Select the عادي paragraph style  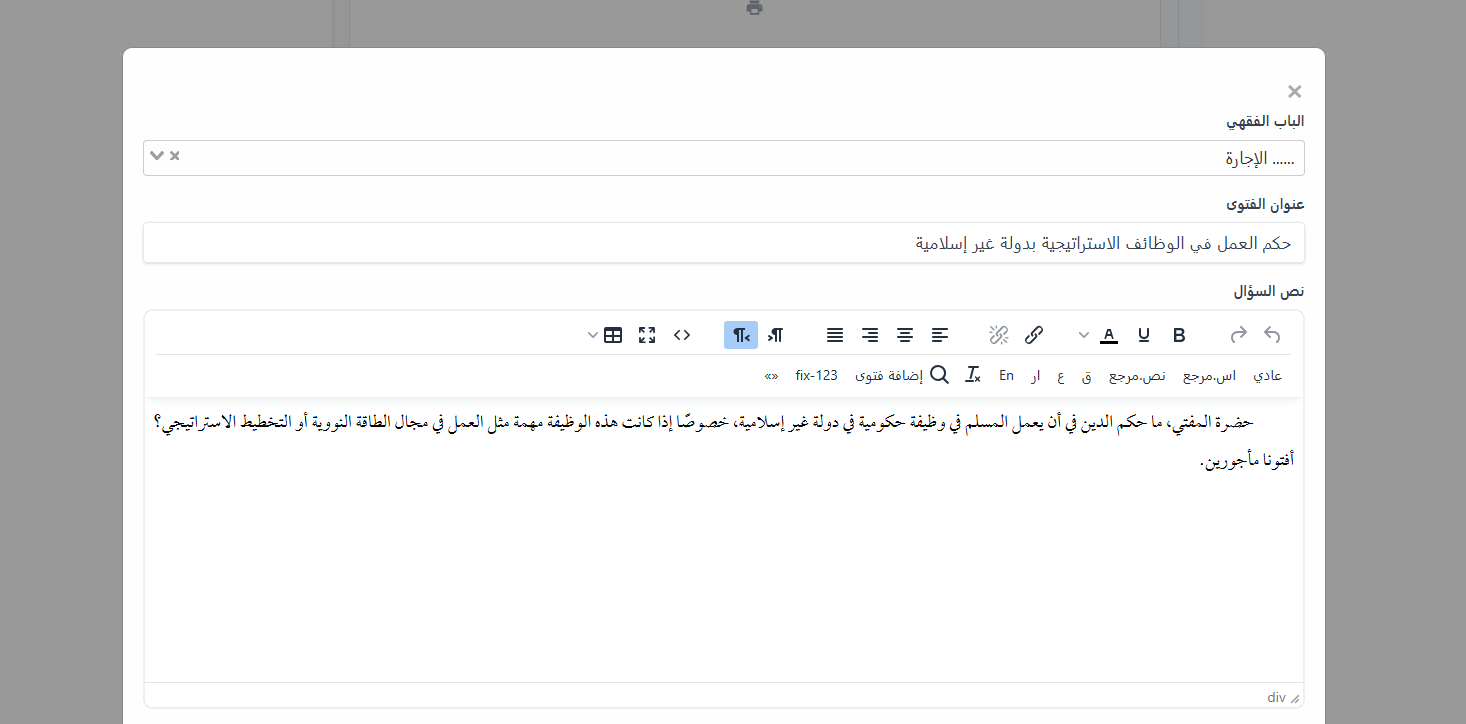coord(1268,375)
